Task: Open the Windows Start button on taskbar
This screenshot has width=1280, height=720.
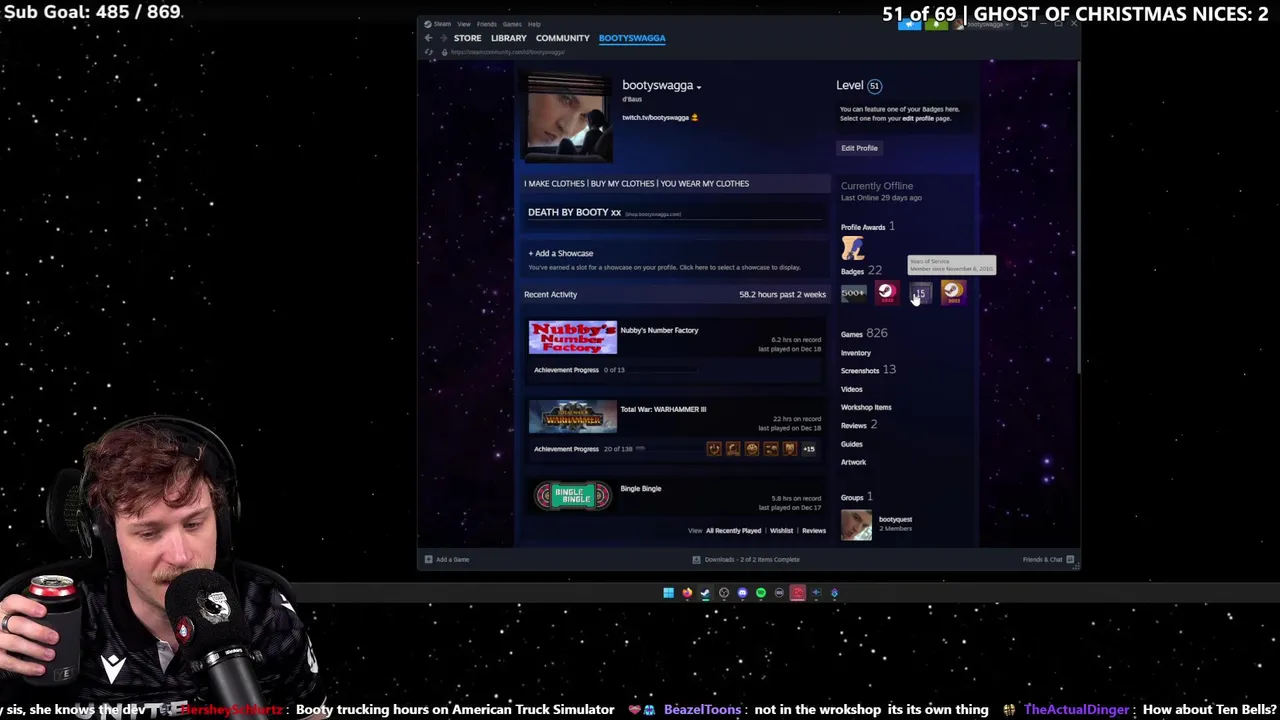Action: [x=668, y=593]
